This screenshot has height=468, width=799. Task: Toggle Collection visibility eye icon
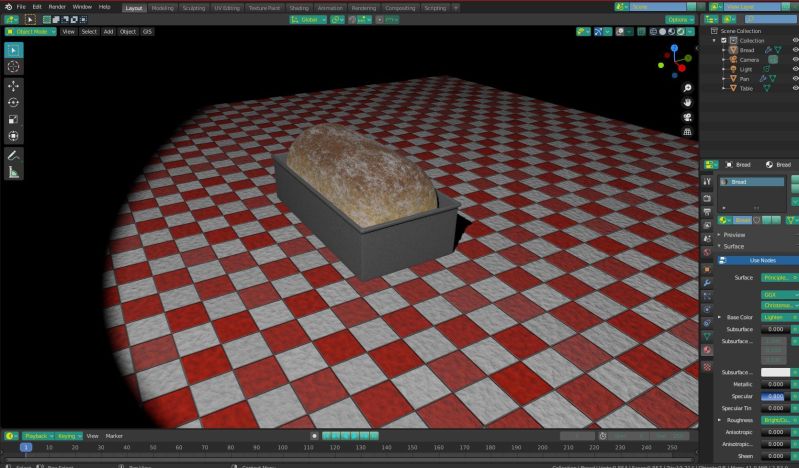(x=795, y=40)
